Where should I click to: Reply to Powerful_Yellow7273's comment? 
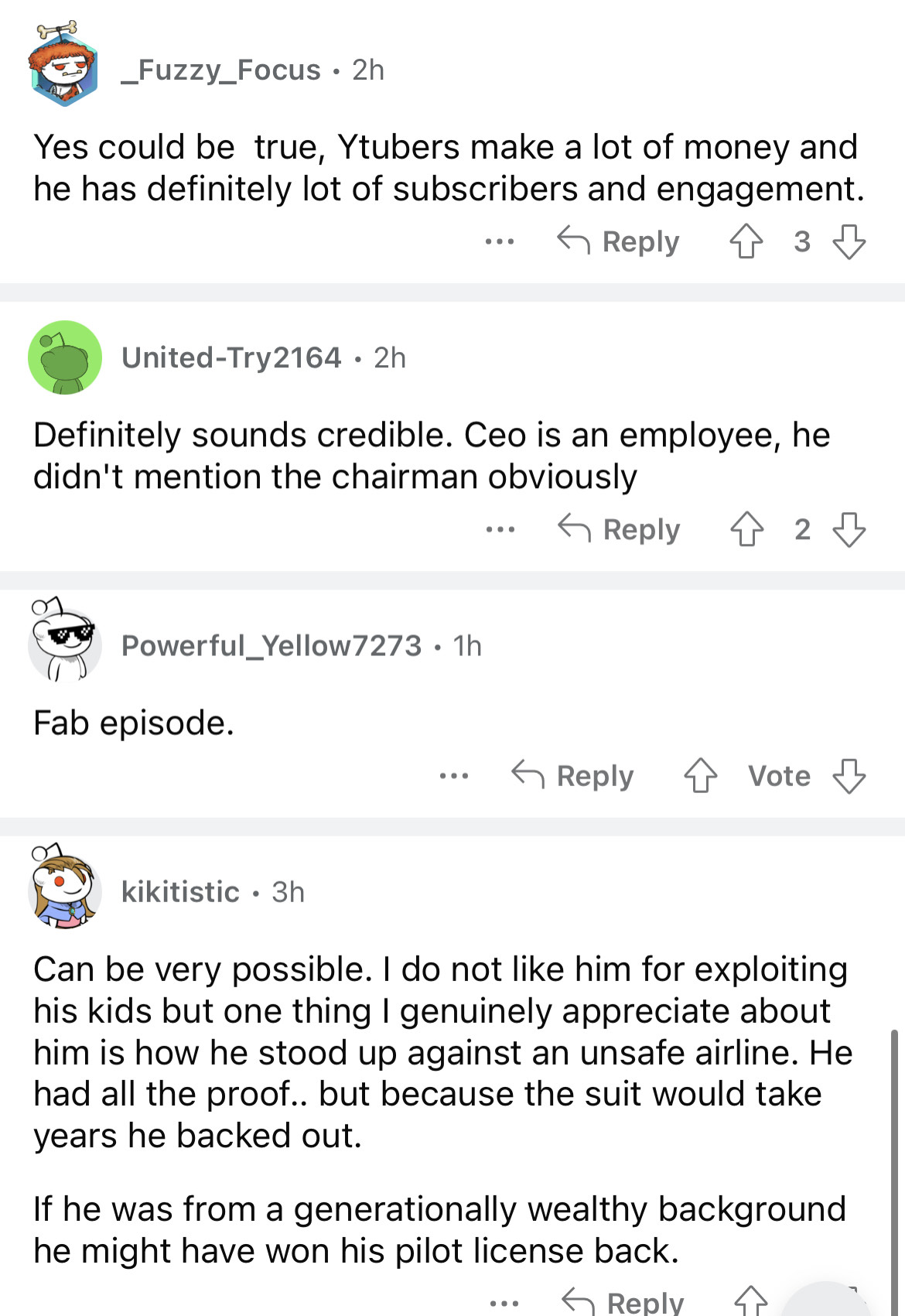[x=573, y=775]
